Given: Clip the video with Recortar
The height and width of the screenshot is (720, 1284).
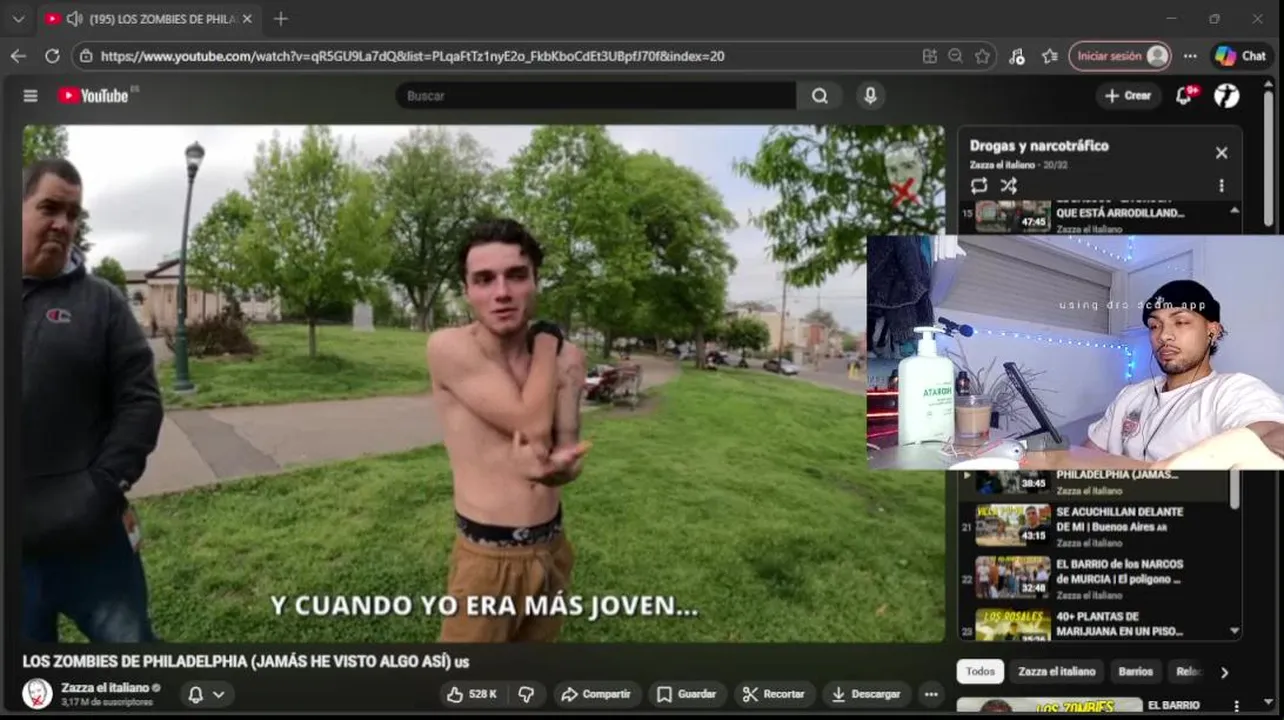Looking at the screenshot, I should [x=774, y=694].
